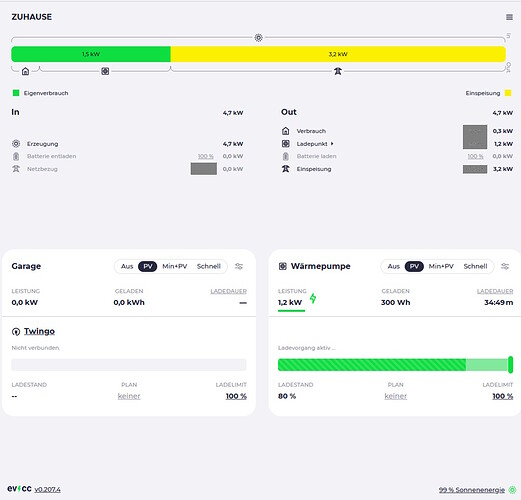Click the green charging bolt icon

click(x=313, y=298)
